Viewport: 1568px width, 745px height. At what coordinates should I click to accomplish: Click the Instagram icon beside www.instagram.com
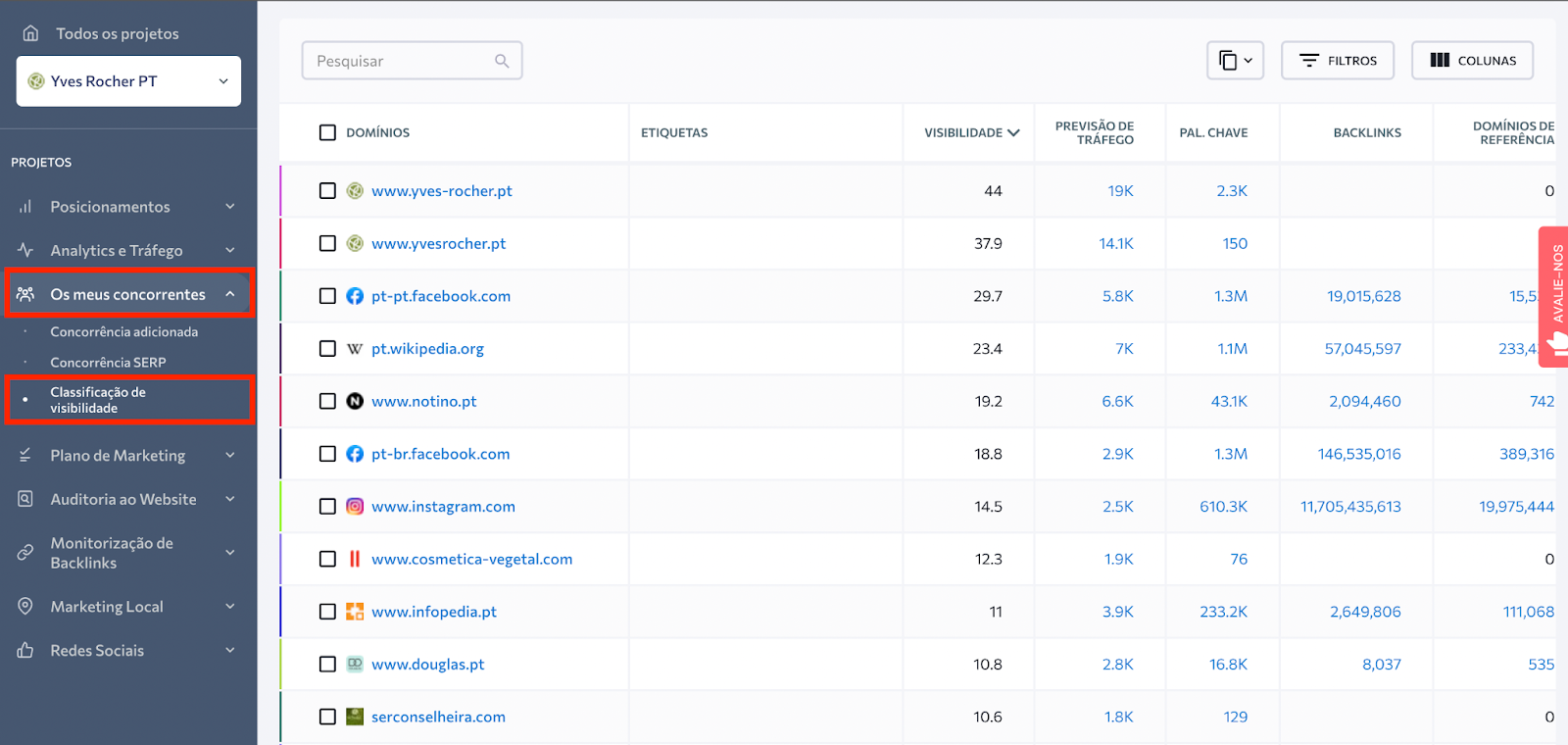click(x=355, y=507)
